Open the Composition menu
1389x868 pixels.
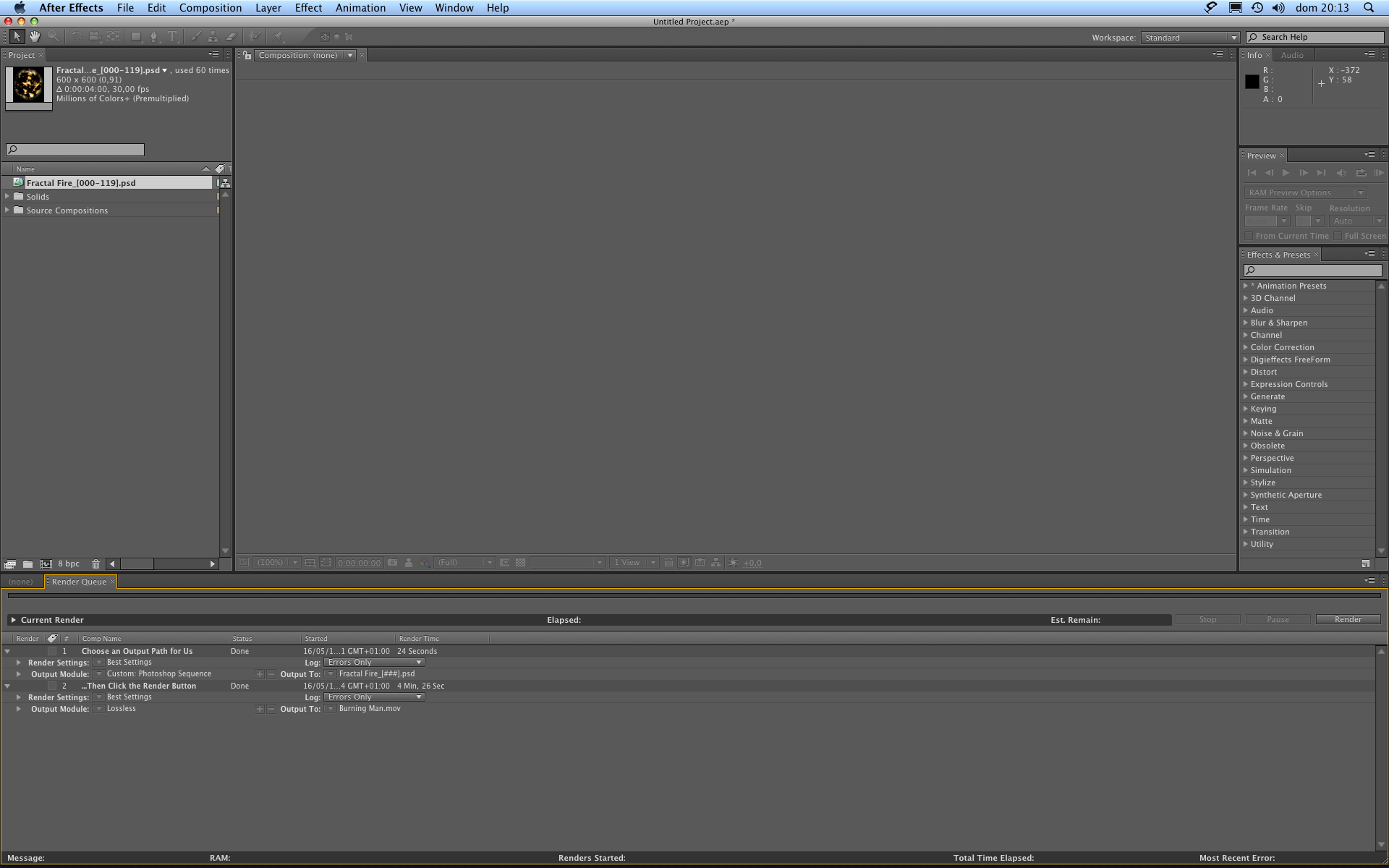210,8
